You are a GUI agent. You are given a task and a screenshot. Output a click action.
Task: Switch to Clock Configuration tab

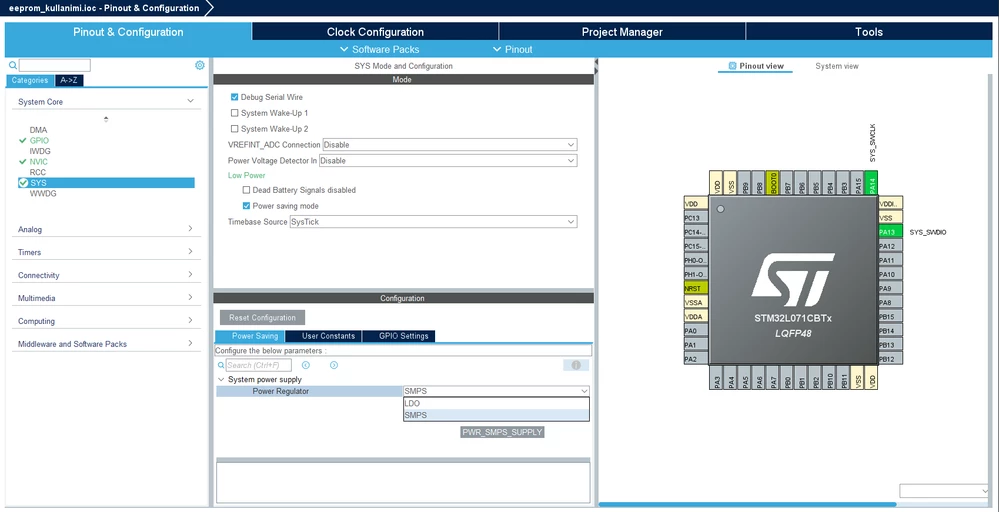point(375,32)
